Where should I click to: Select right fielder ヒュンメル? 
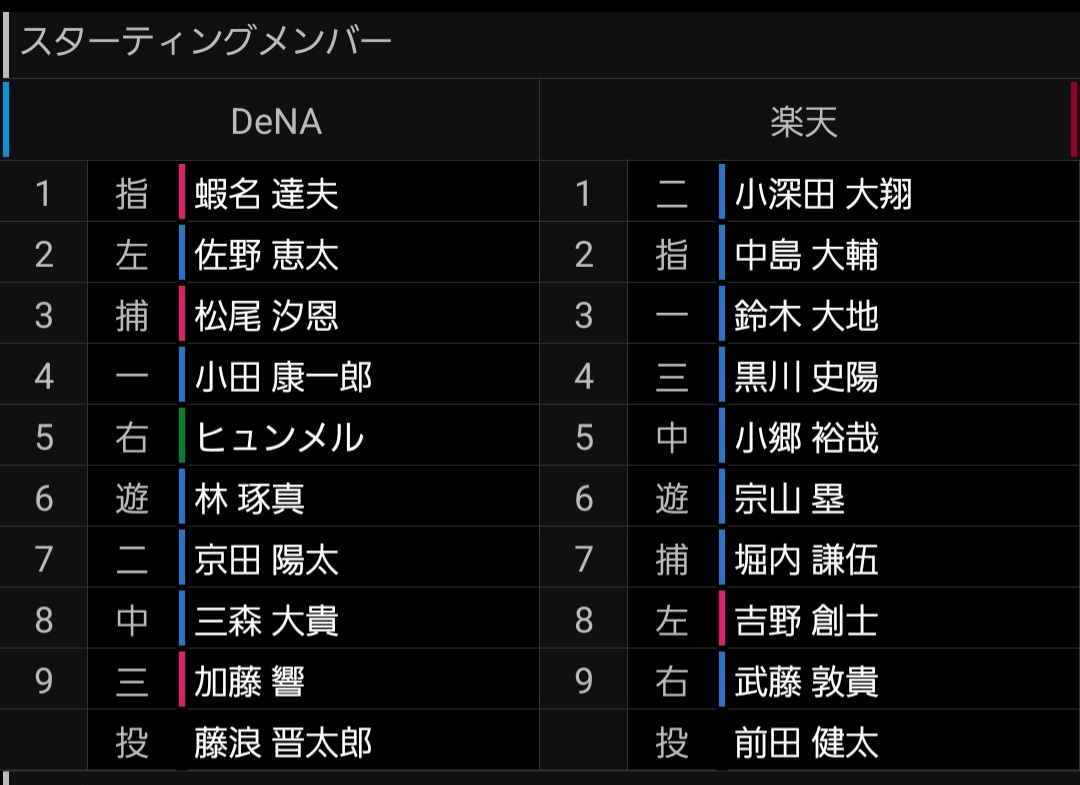pyautogui.click(x=279, y=438)
